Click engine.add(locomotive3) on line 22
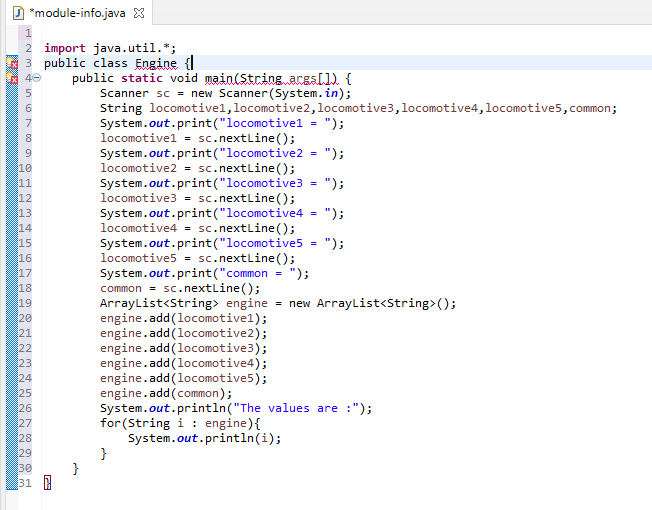 (x=183, y=348)
